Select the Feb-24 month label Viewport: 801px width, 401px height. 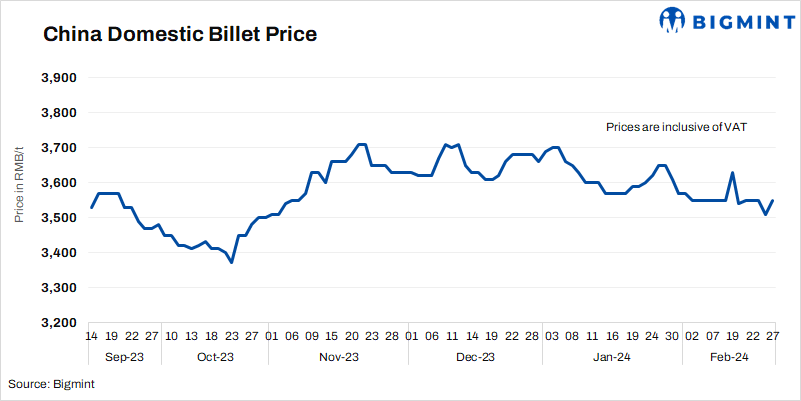[x=728, y=357]
